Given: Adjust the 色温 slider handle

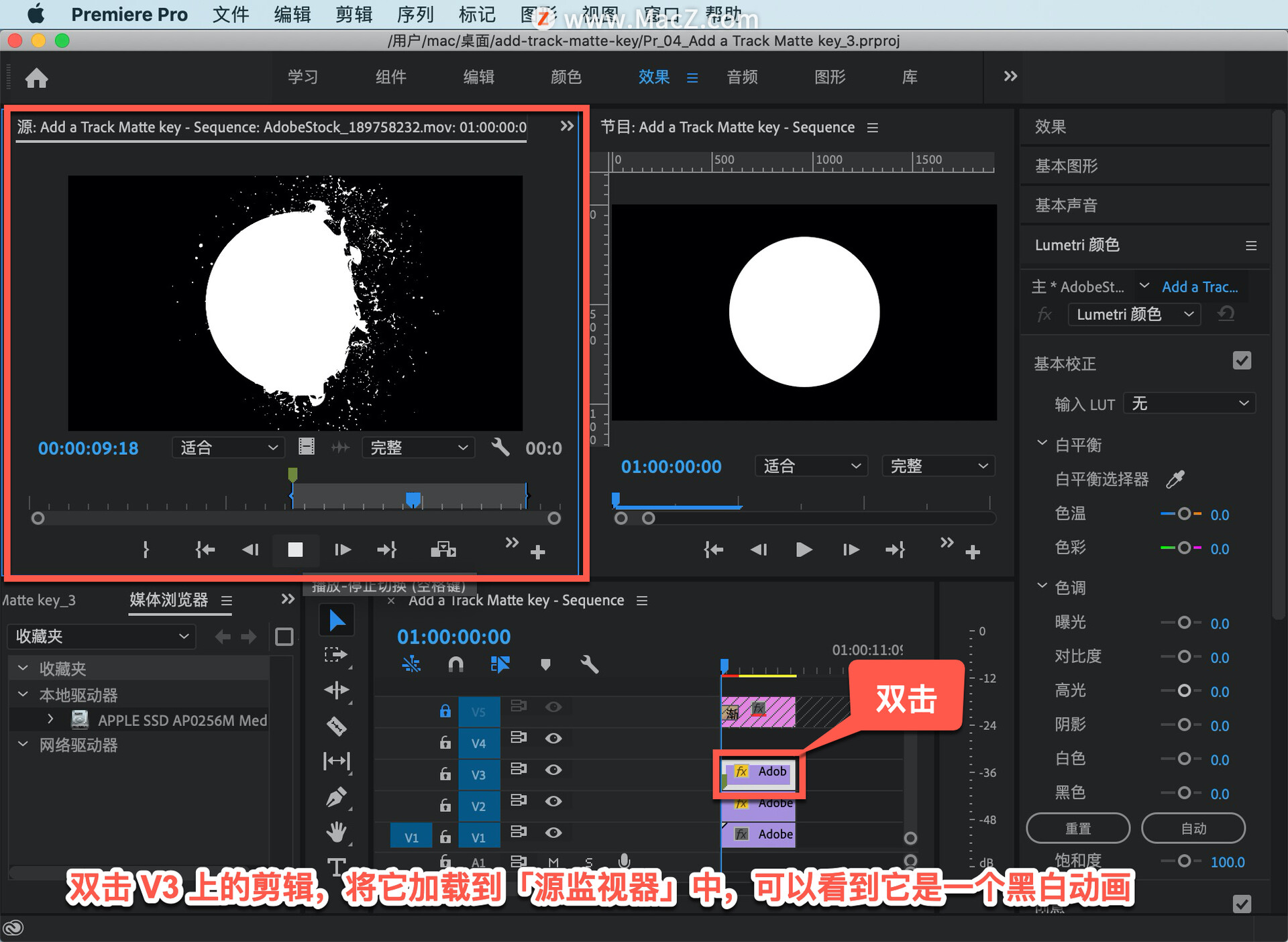Looking at the screenshot, I should tap(1184, 514).
